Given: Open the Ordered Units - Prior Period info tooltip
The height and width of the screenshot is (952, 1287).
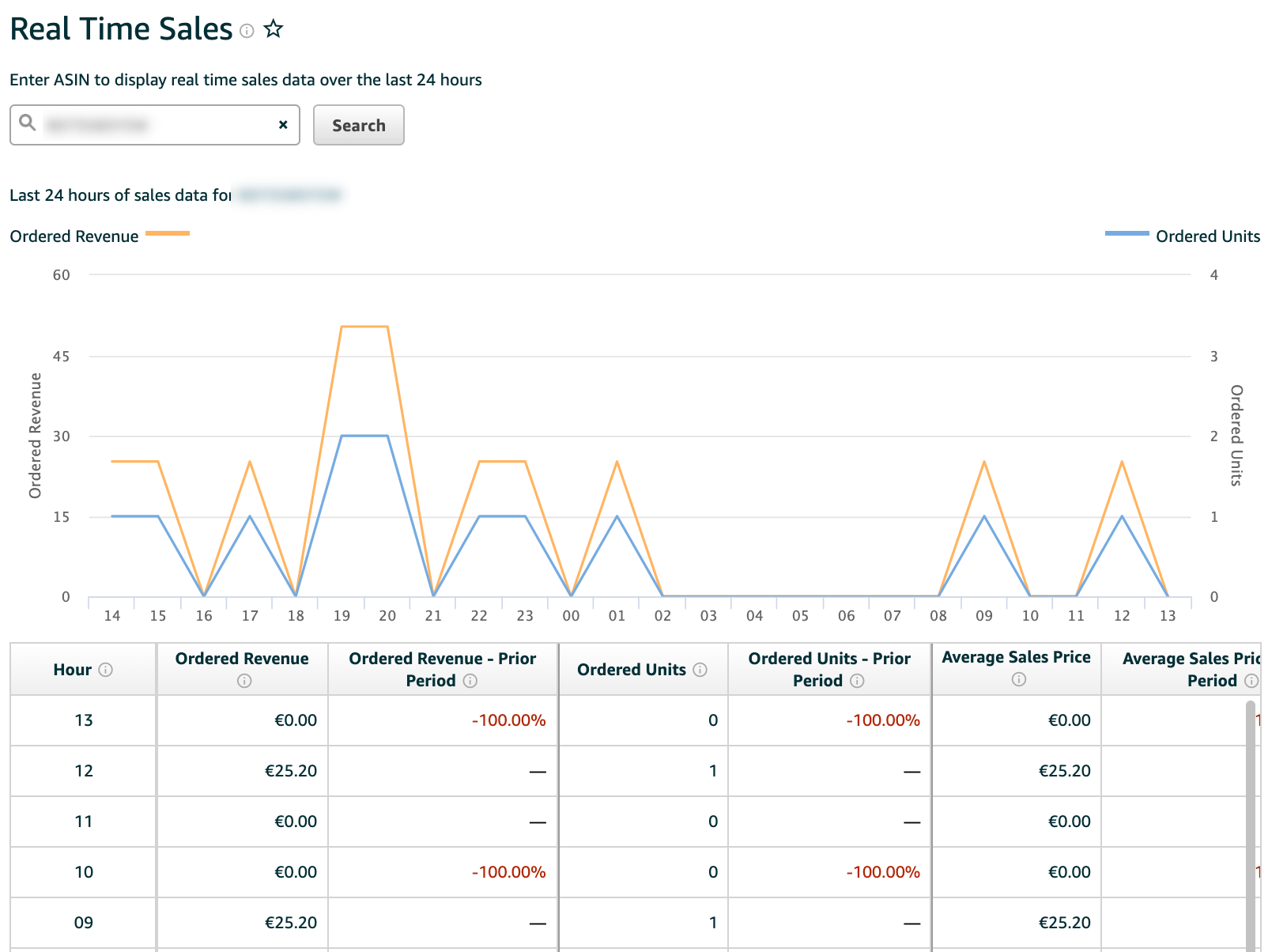Looking at the screenshot, I should (x=858, y=682).
